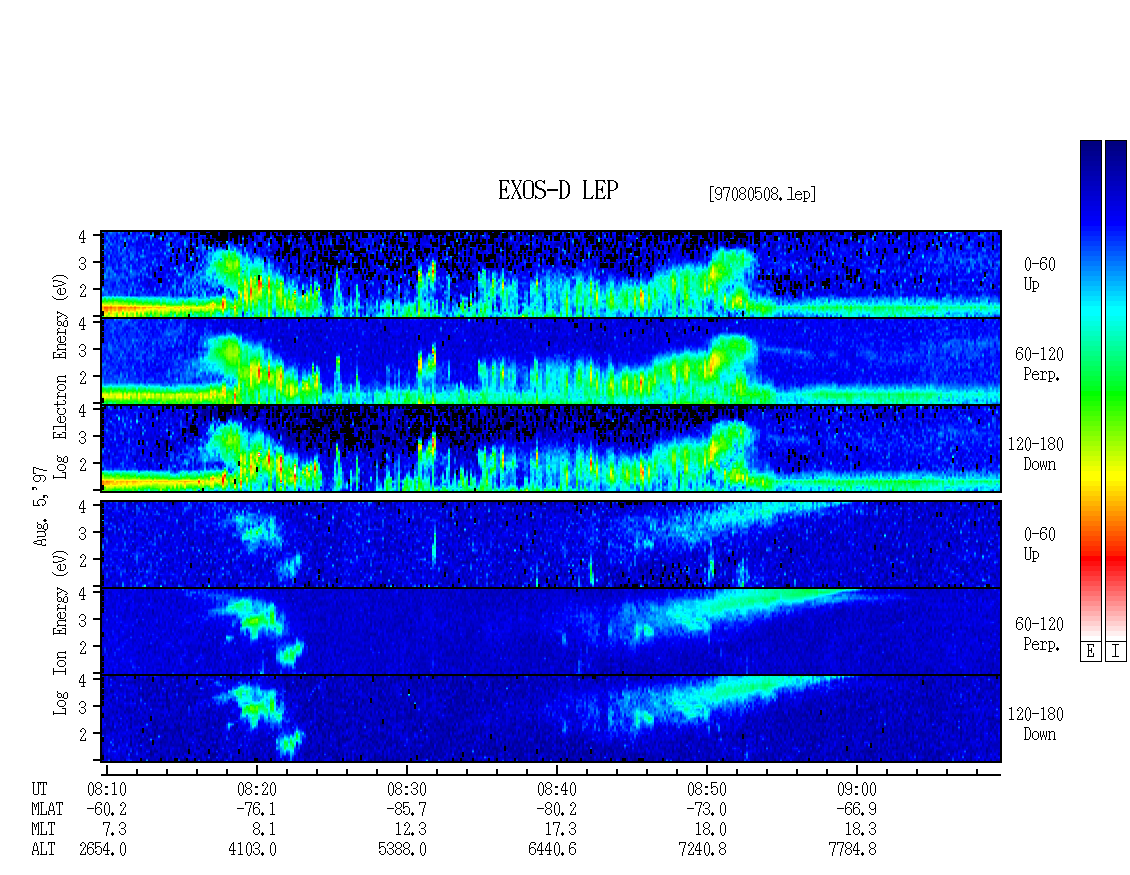Click the MLAT value -66.9
This screenshot has height=875, width=1130.
(x=856, y=809)
